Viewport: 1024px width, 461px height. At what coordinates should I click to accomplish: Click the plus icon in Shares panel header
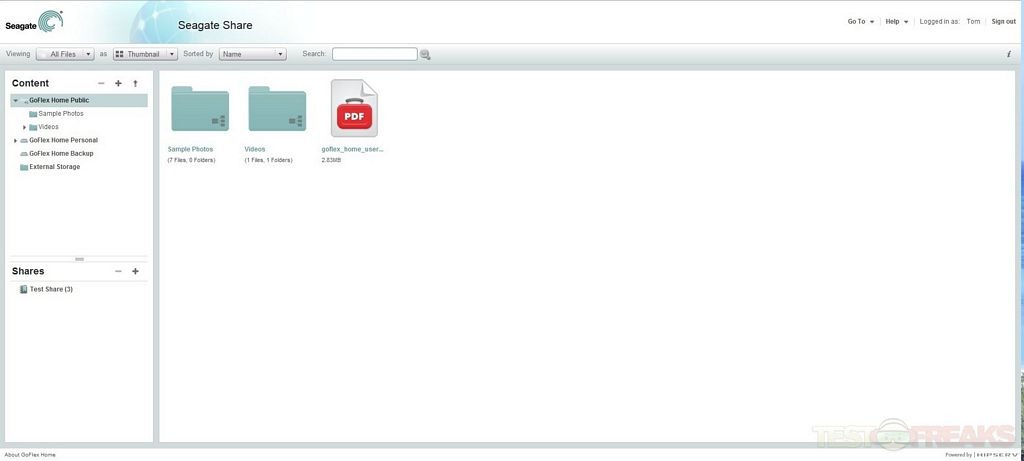click(135, 271)
